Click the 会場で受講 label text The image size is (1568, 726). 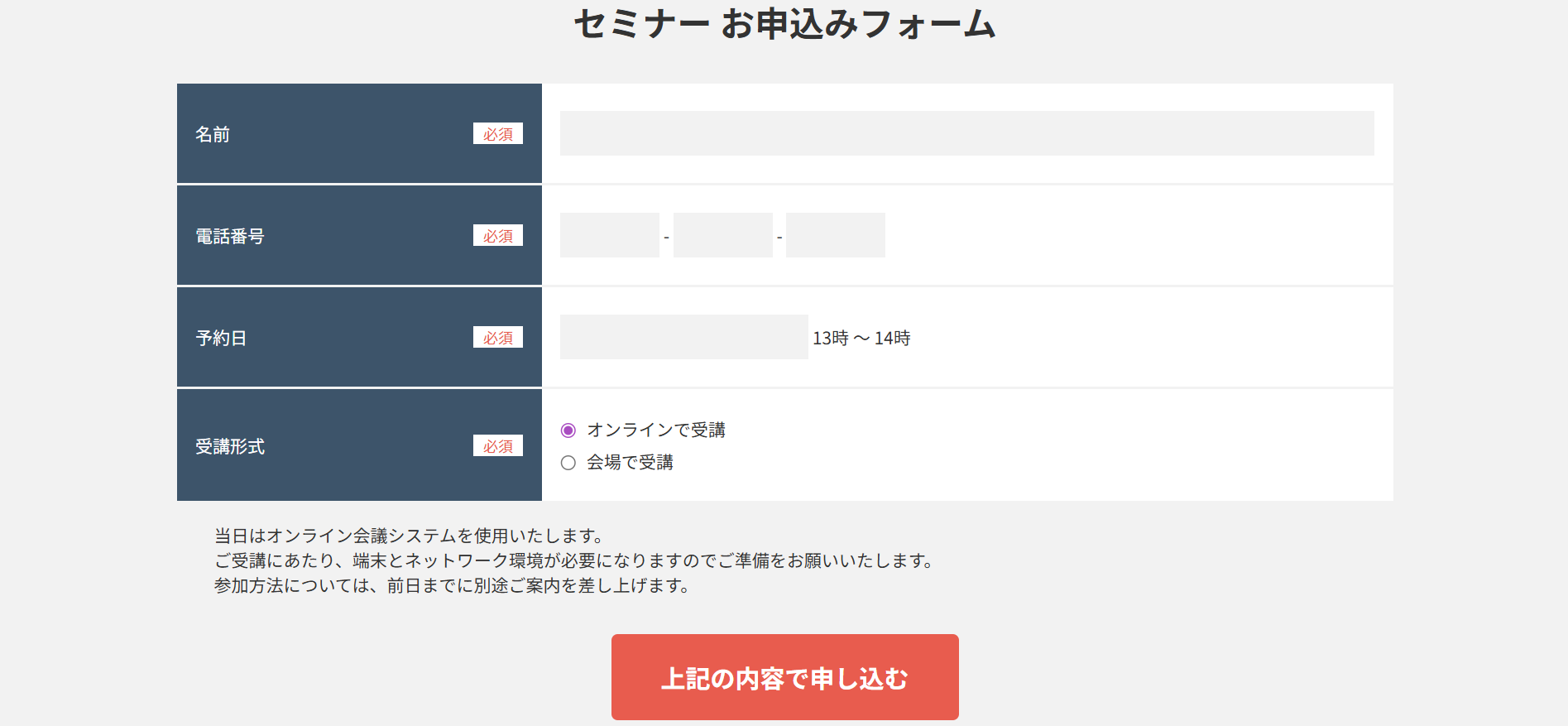pyautogui.click(x=630, y=463)
